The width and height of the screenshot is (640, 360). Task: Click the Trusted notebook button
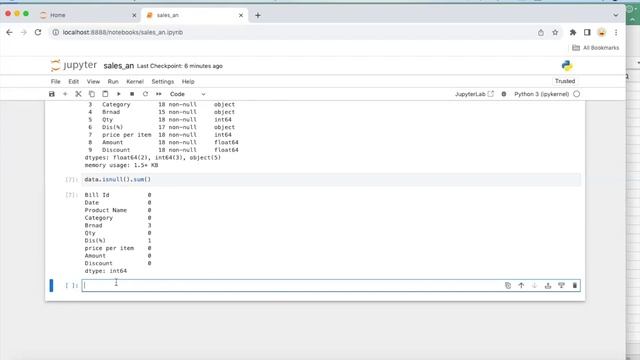click(565, 81)
